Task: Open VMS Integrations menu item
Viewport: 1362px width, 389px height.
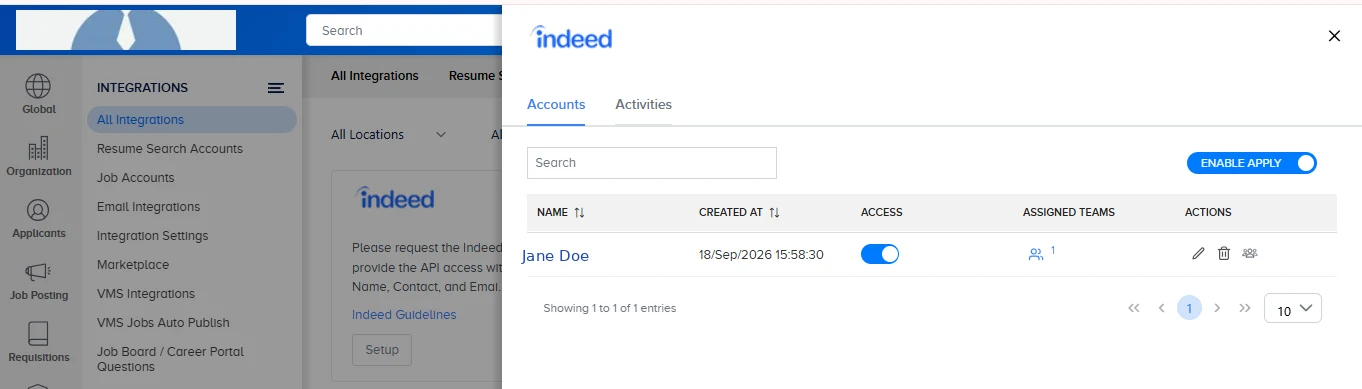Action: tap(146, 294)
